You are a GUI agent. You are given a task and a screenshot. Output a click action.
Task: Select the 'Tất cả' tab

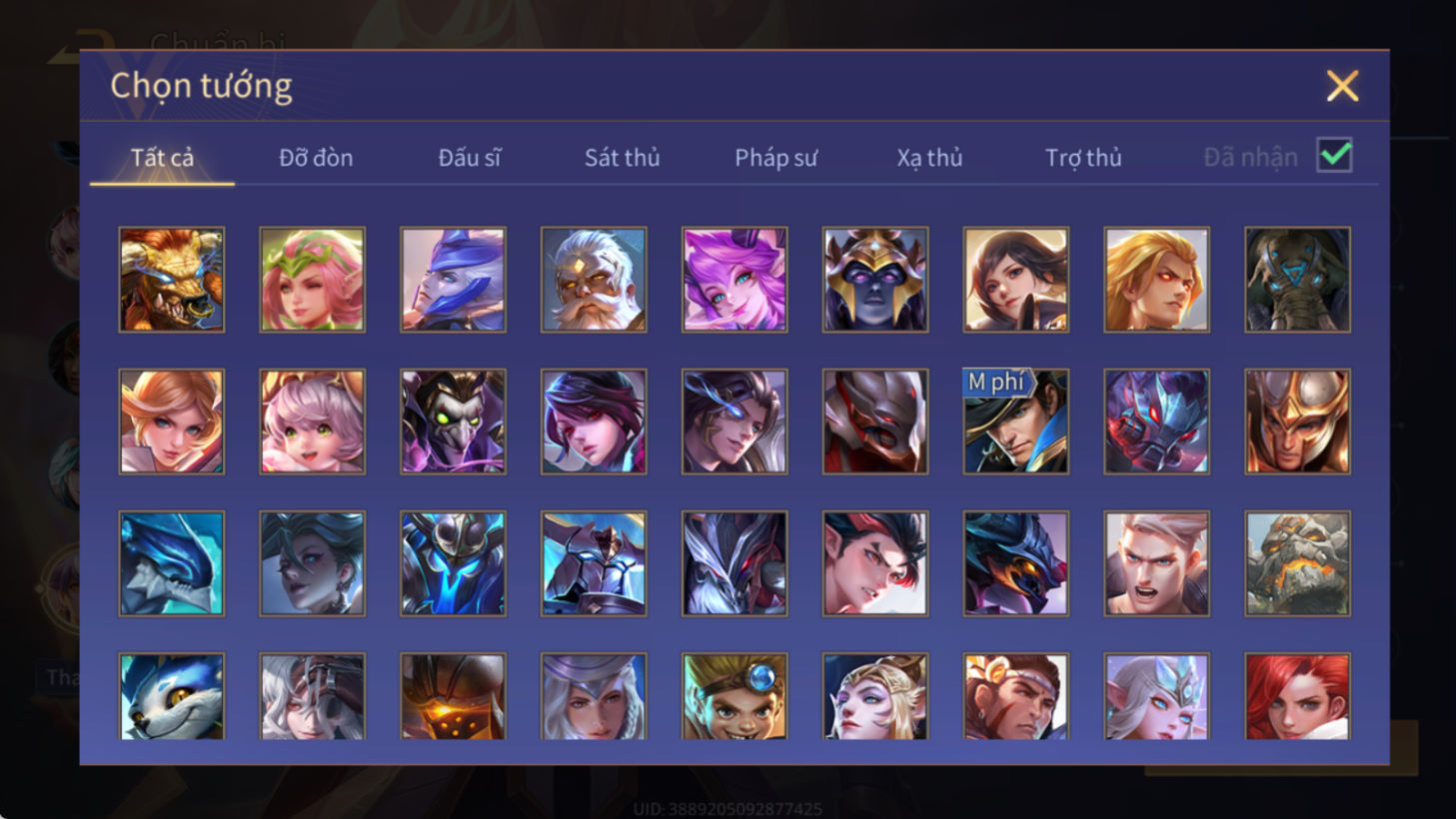point(162,158)
